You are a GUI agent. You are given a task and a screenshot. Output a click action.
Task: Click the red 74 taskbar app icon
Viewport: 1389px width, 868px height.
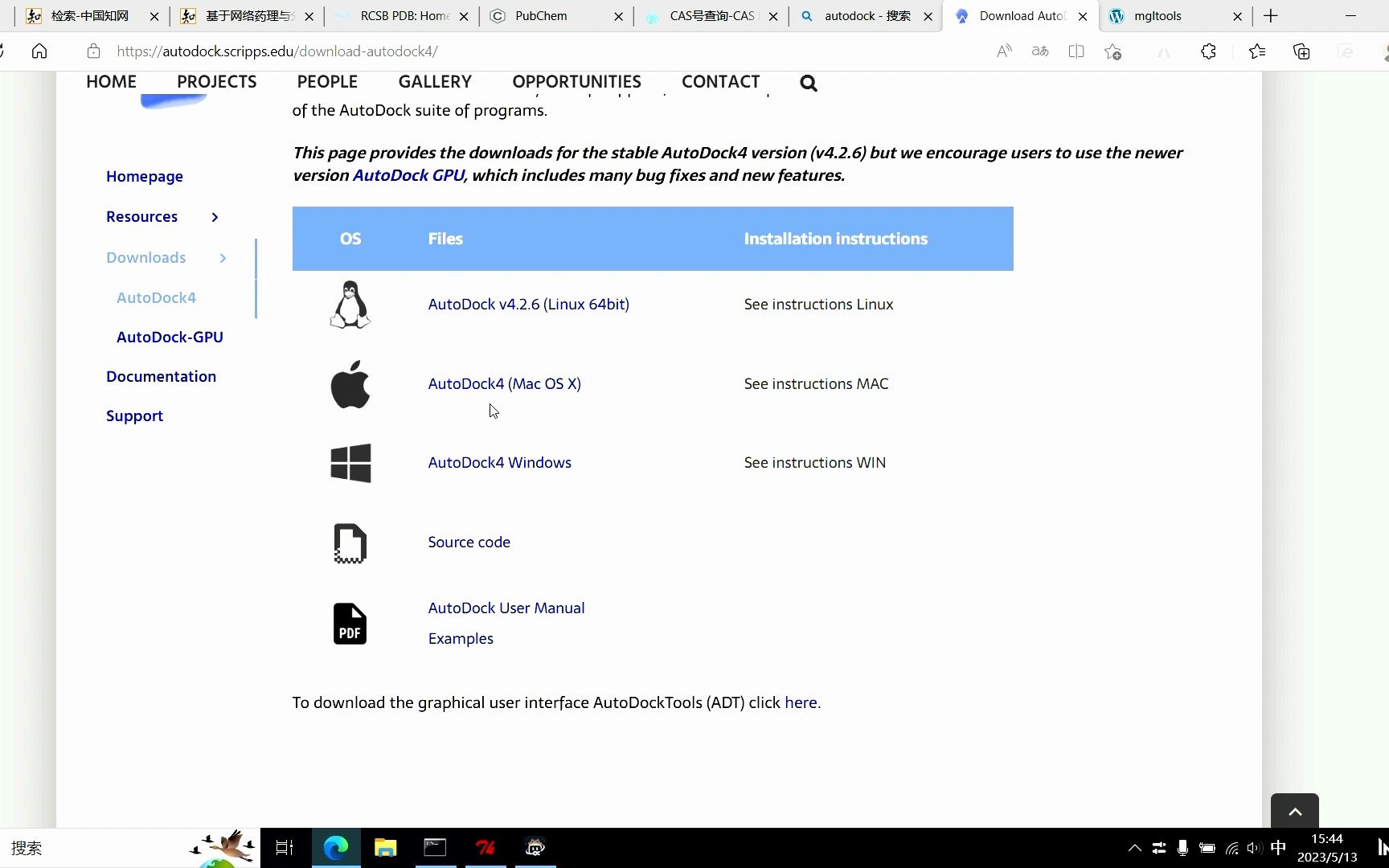pos(486,848)
